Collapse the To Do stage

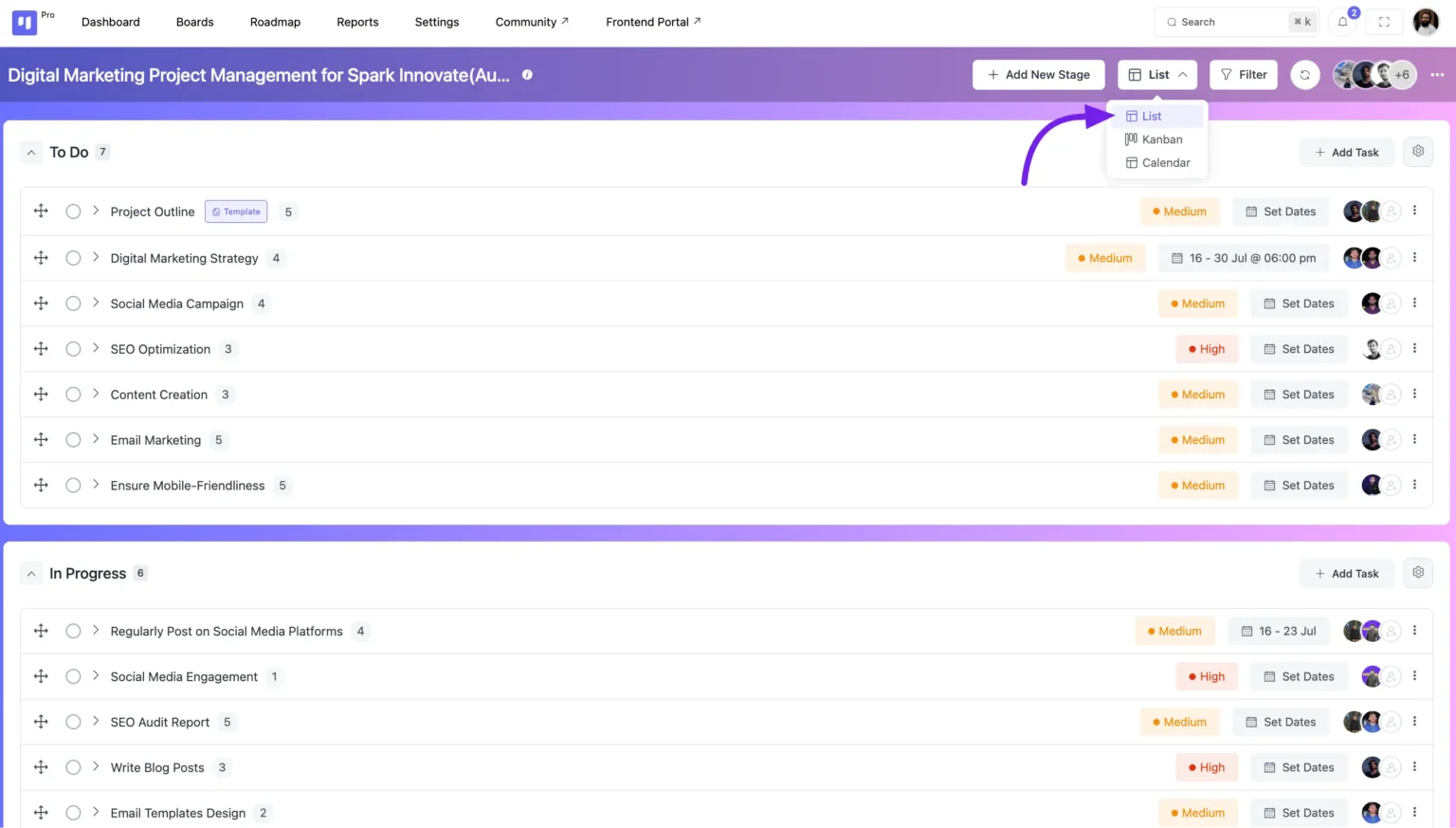pyautogui.click(x=31, y=152)
